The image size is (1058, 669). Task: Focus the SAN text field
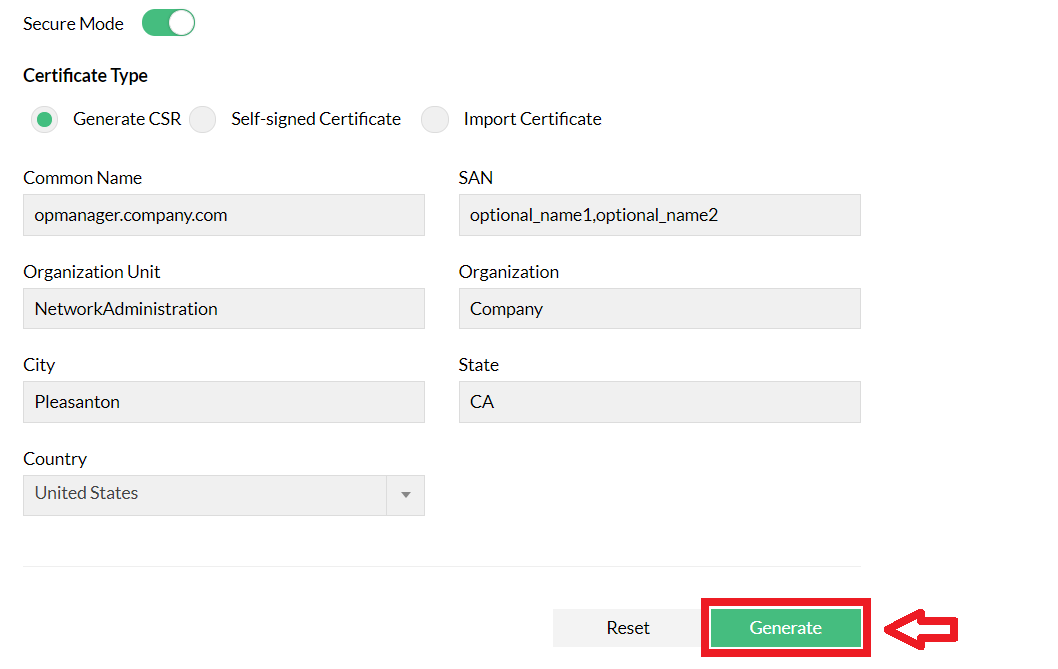tap(659, 215)
